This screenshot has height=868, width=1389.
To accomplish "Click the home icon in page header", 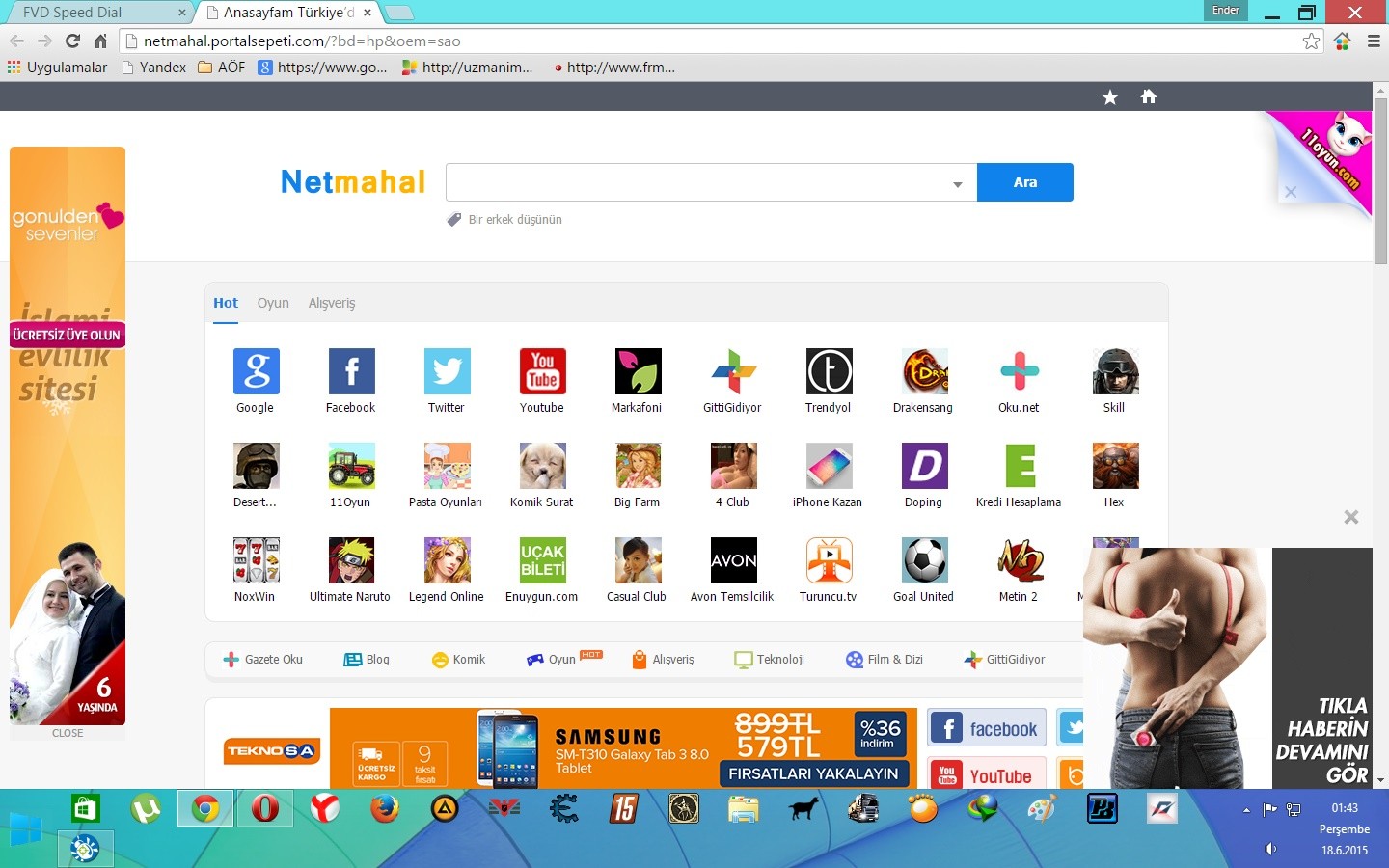I will point(1148,96).
